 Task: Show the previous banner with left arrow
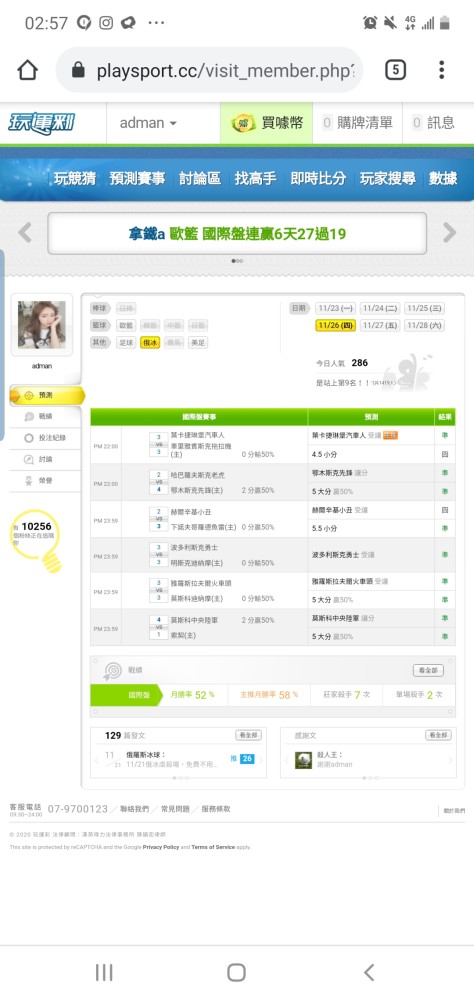tap(25, 233)
